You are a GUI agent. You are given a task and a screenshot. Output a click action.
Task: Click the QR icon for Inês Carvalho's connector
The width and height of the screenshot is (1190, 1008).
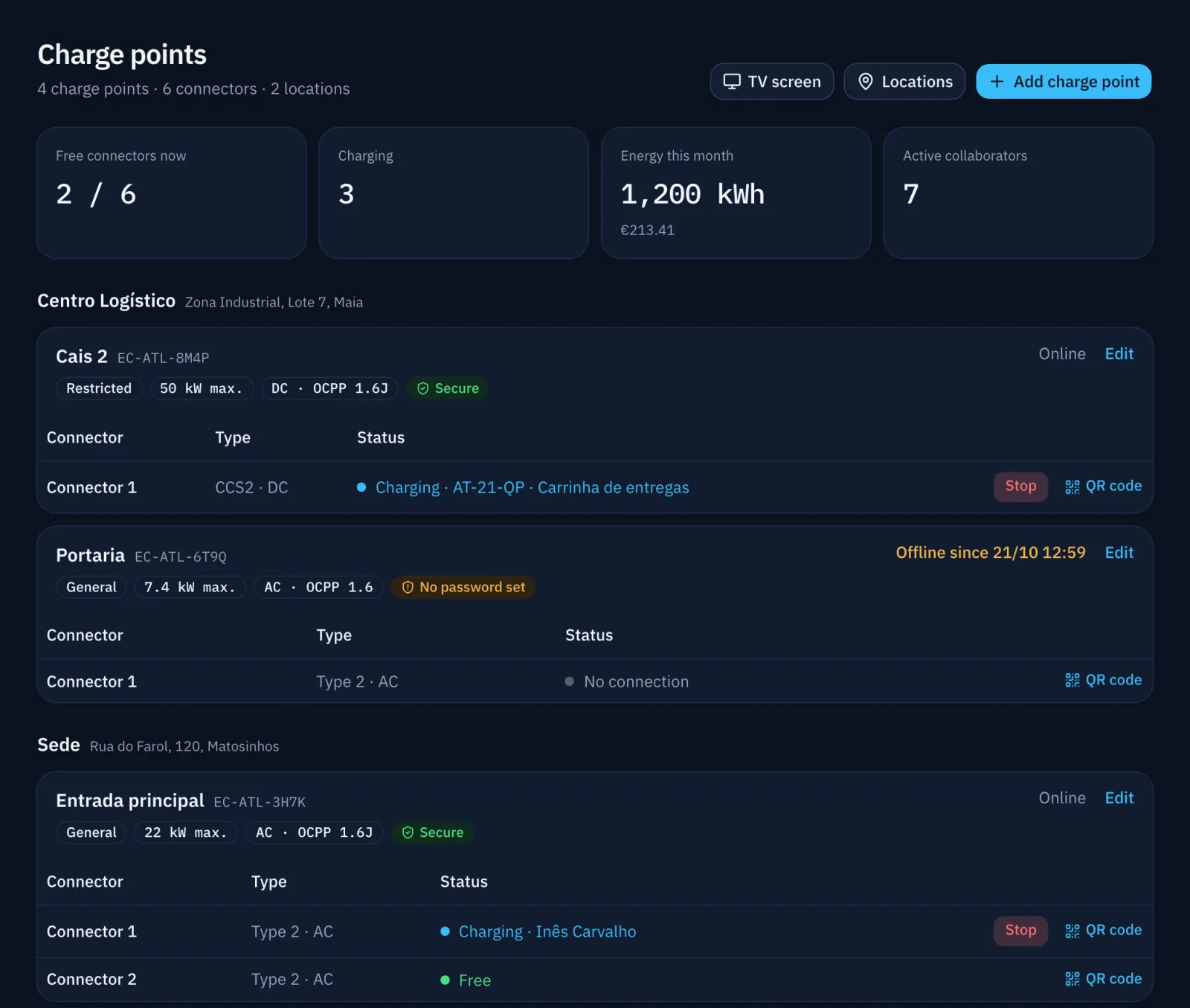pyautogui.click(x=1072, y=931)
